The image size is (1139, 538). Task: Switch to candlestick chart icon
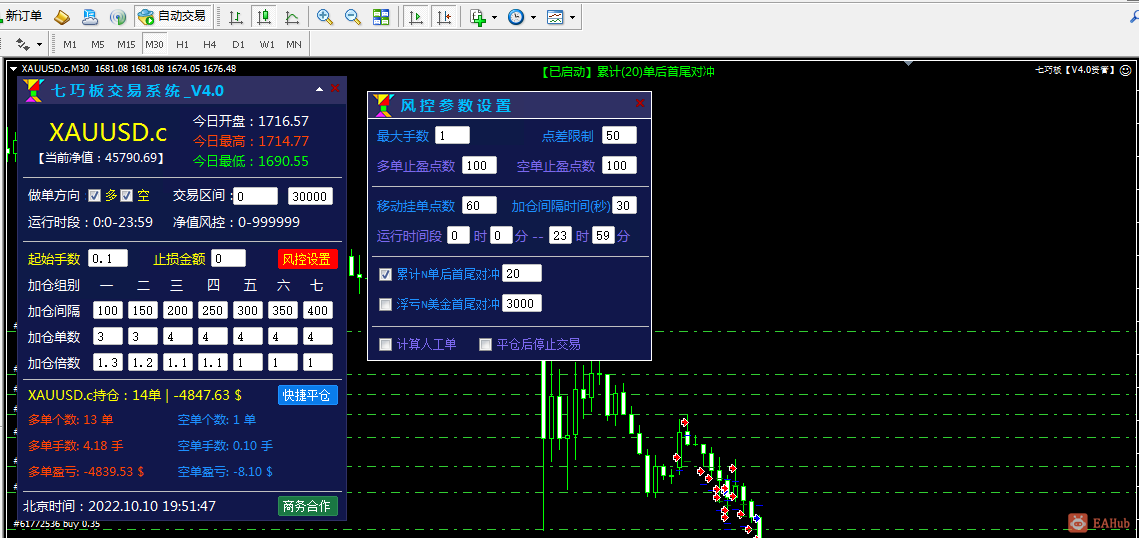[264, 16]
